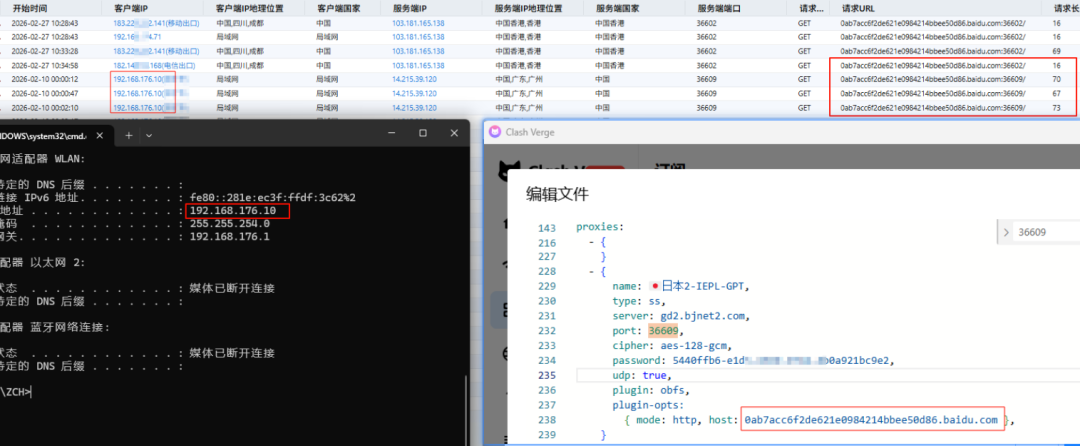Image resolution: width=1080 pixels, height=446 pixels.
Task: Click the find box containing 36609
Action: click(1048, 233)
